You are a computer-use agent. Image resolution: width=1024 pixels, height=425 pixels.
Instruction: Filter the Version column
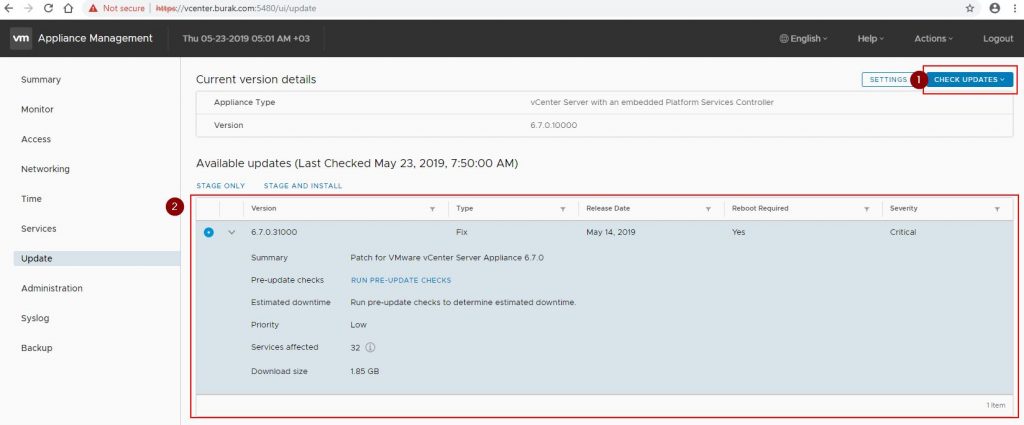point(432,209)
